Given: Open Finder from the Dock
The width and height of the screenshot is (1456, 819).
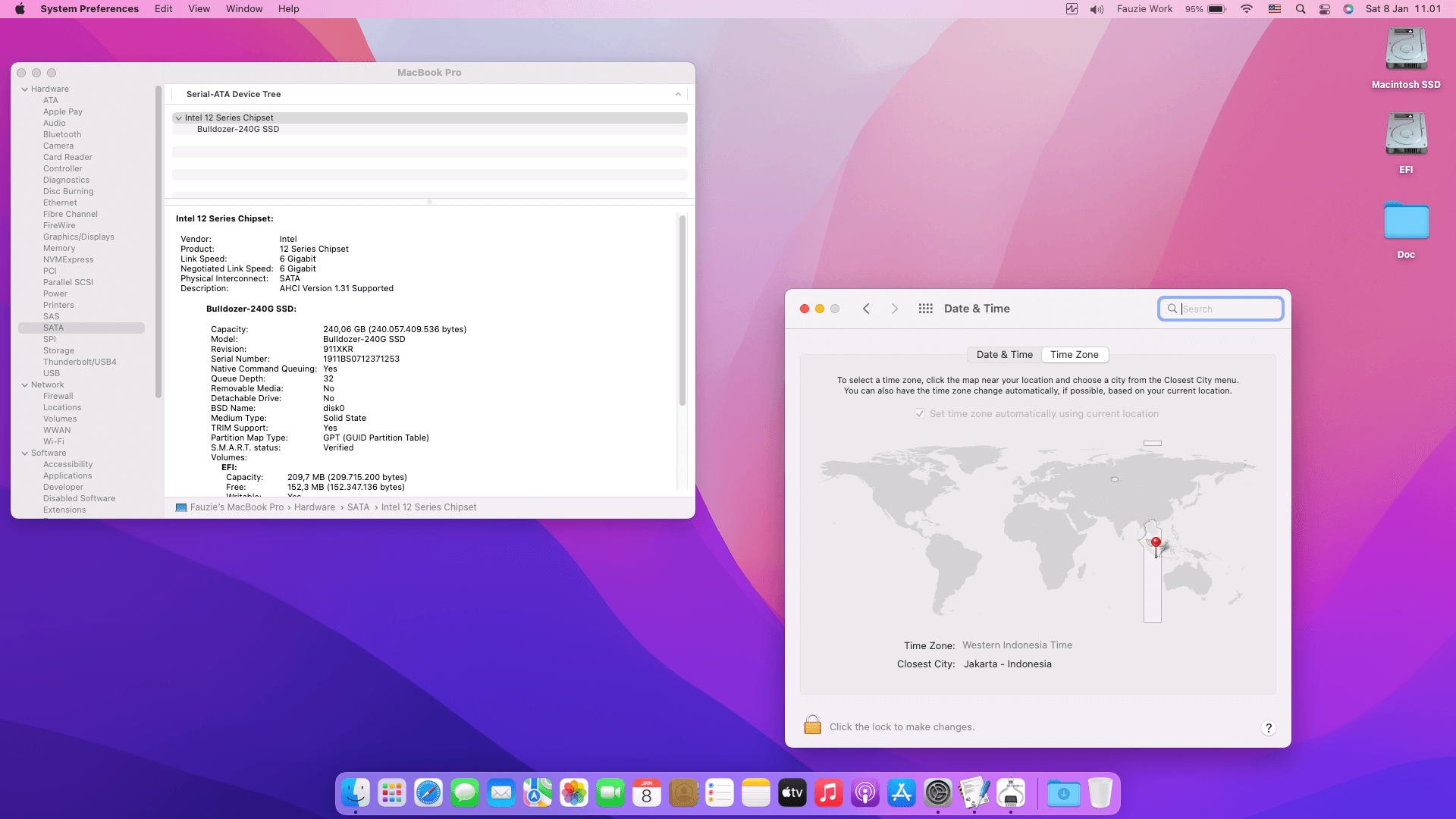Looking at the screenshot, I should click(356, 793).
